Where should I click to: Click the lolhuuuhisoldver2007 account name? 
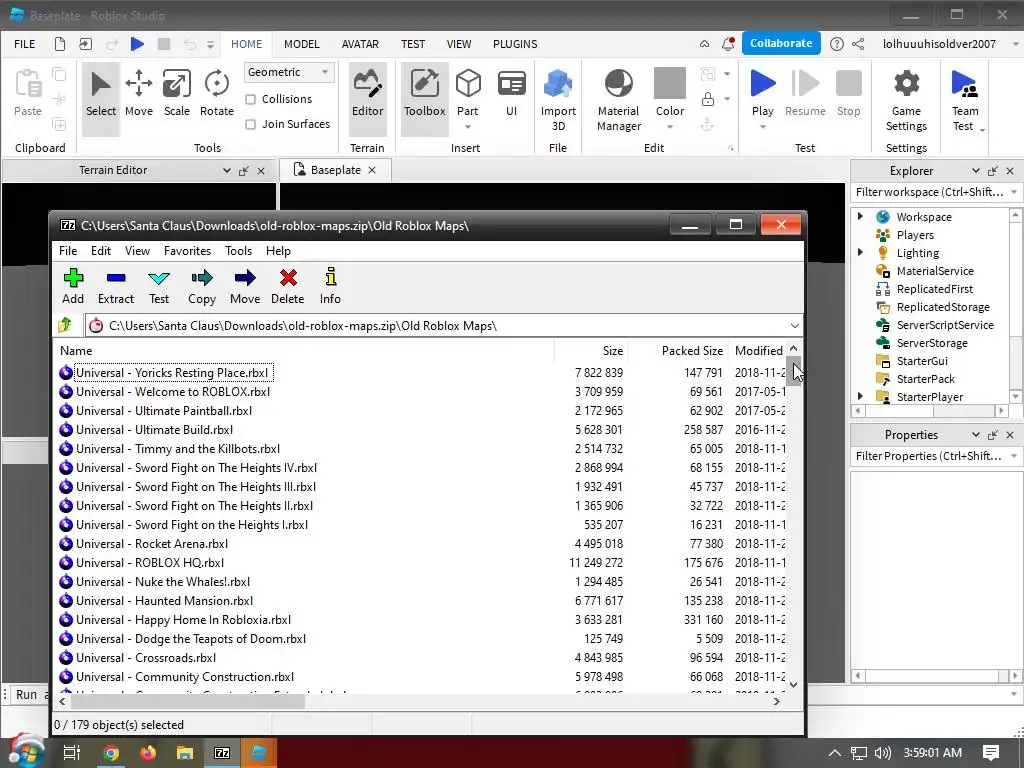point(939,44)
